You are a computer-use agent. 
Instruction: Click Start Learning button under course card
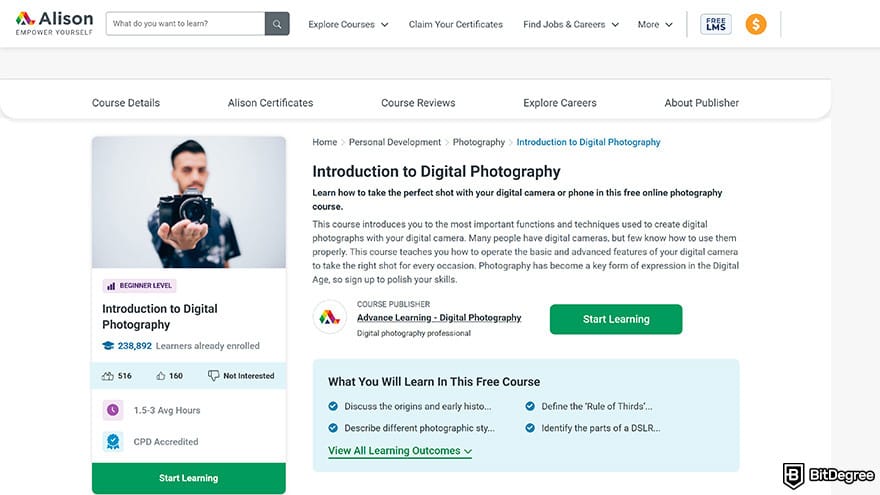coord(189,478)
